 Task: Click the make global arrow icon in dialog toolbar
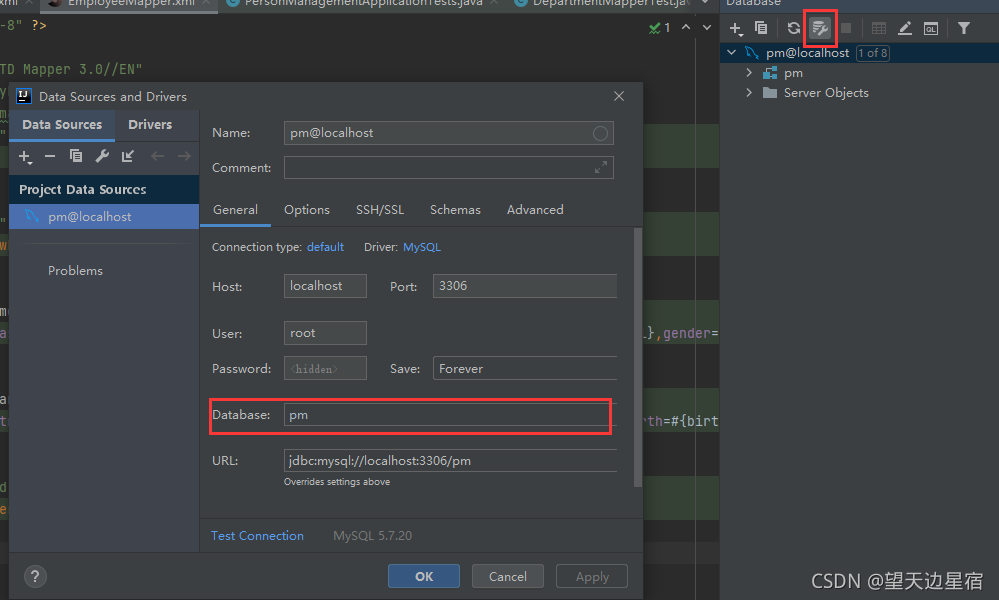pyautogui.click(x=128, y=156)
